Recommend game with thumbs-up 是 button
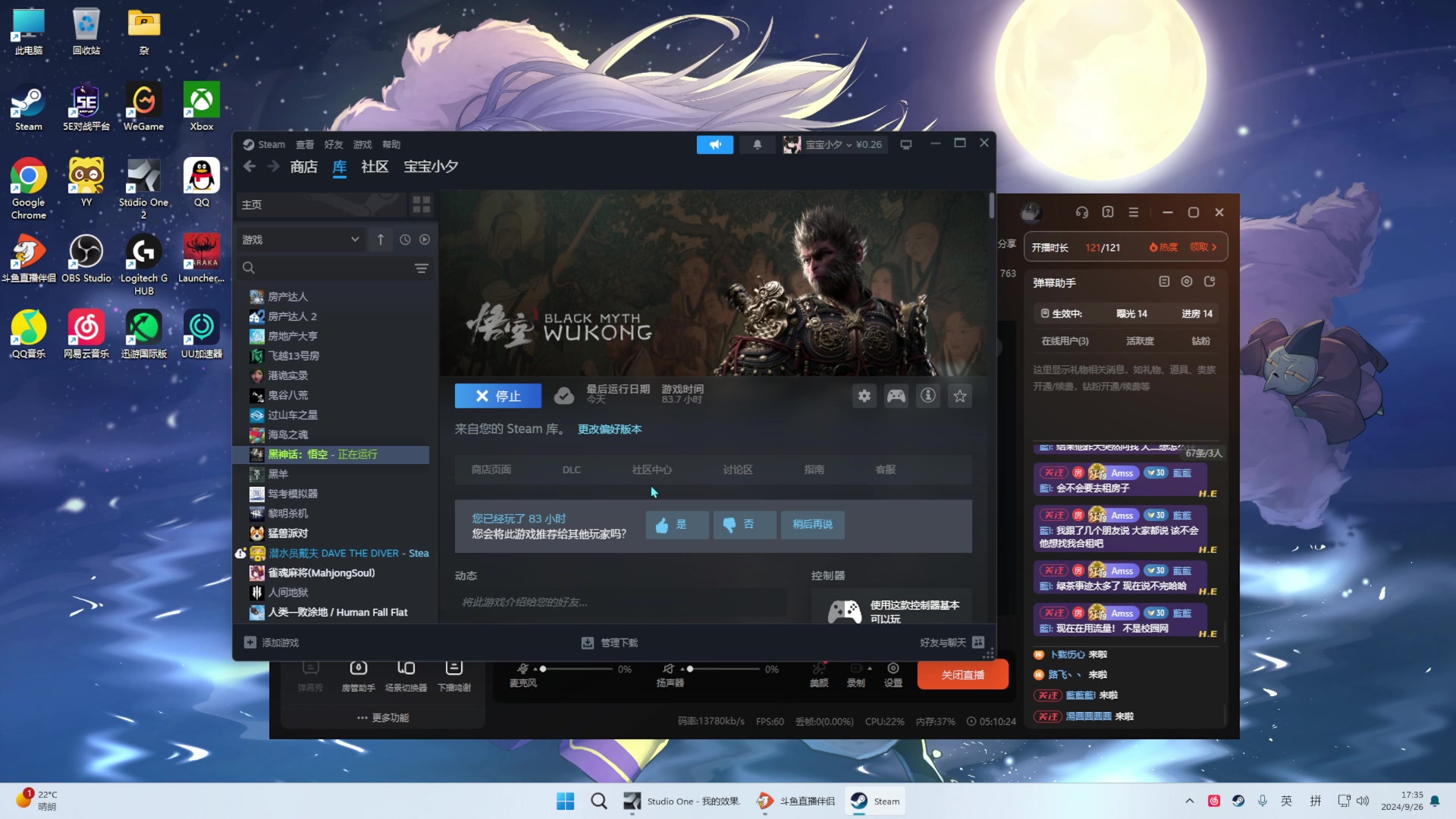The height and width of the screenshot is (819, 1456). tap(677, 525)
